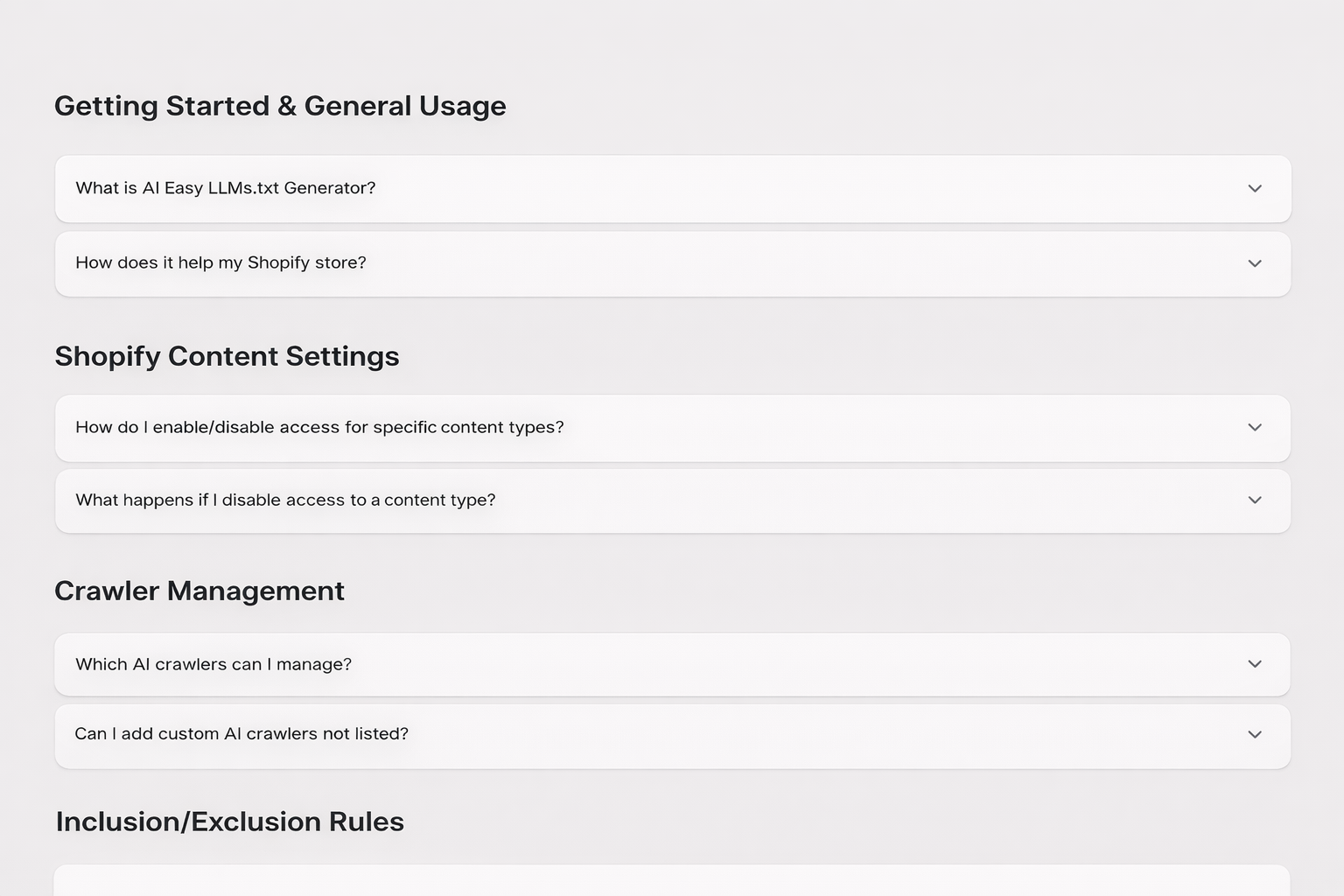
Task: Click the chevron for the content types question
Action: coord(1255,427)
